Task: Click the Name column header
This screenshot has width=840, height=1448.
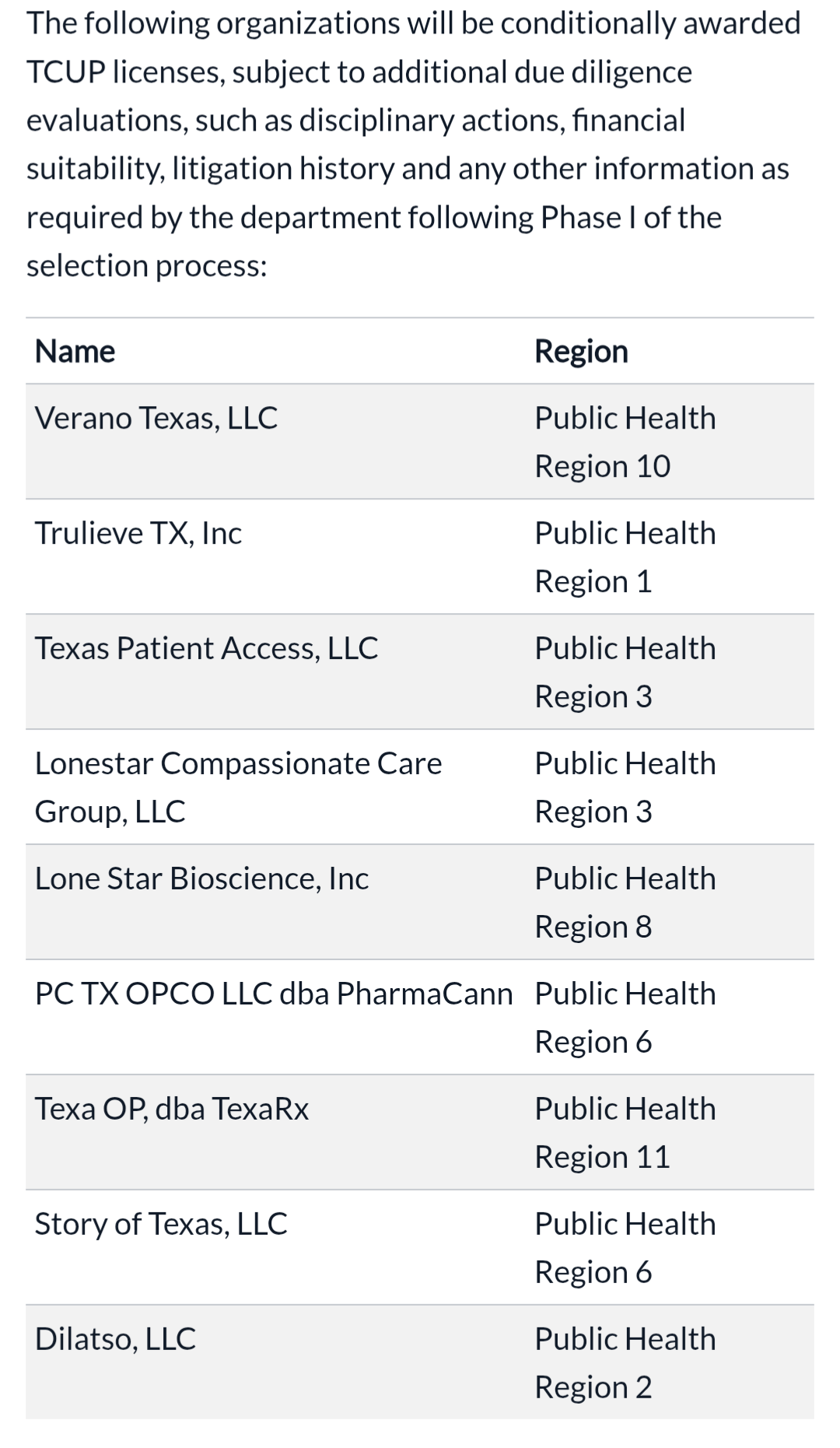Action: 75,352
